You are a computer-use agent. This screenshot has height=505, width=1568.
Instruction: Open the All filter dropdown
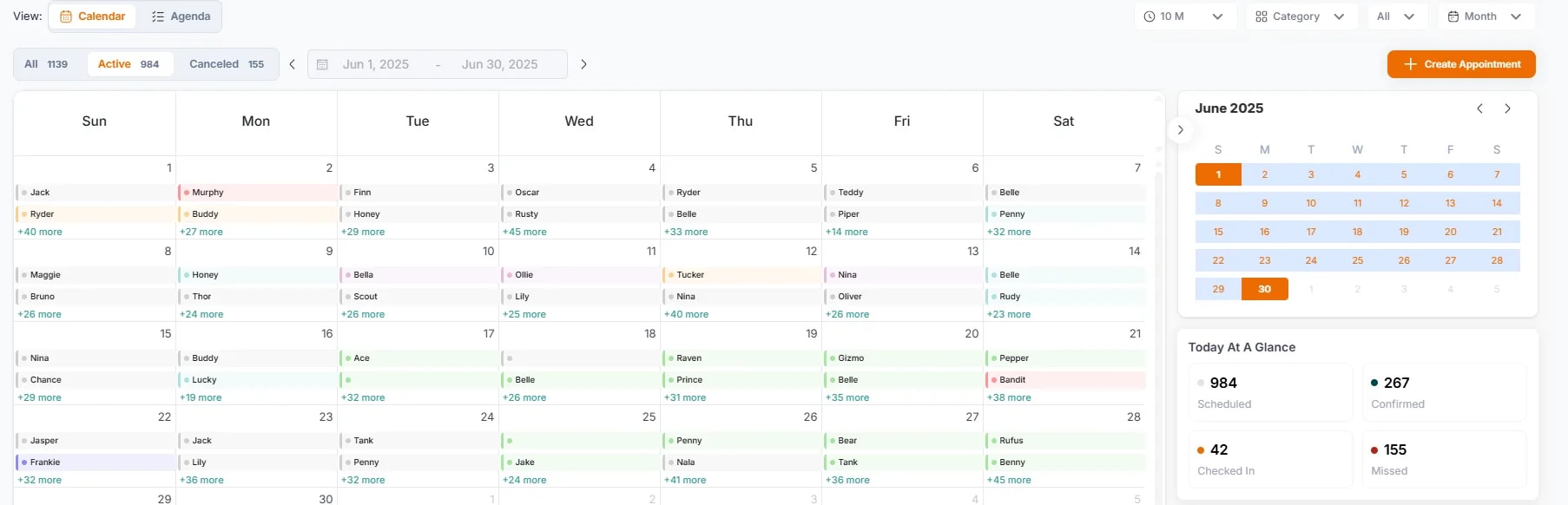point(1396,16)
